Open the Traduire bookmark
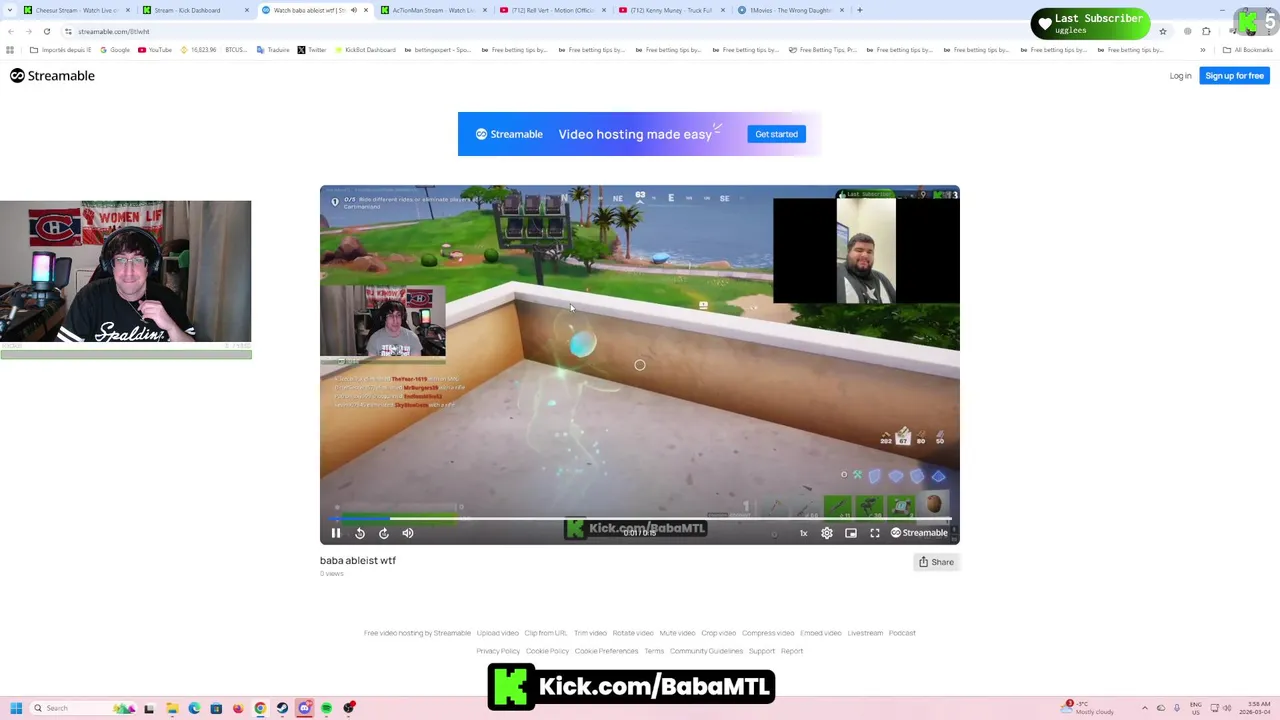Viewport: 1280px width, 720px height. click(273, 50)
